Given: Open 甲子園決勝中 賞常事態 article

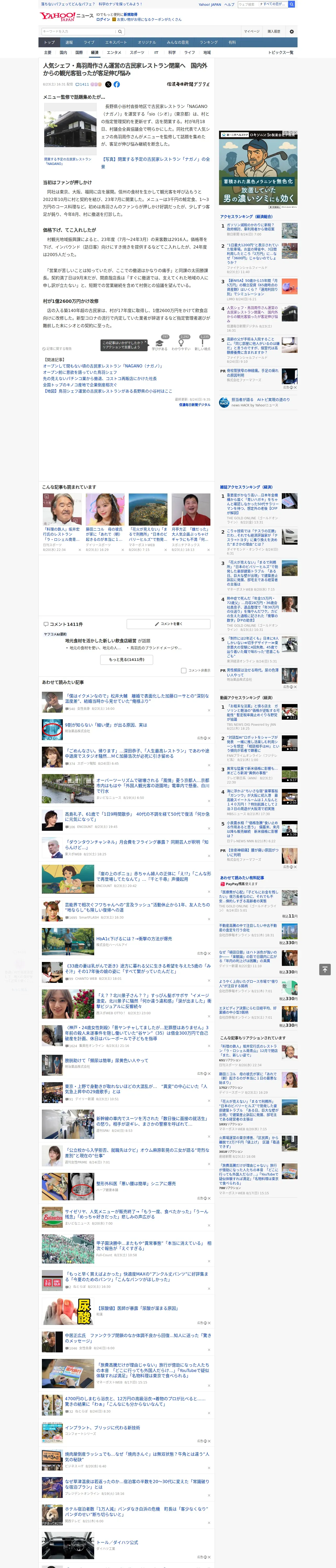Looking at the screenshot, I should pyautogui.click(x=154, y=1246).
